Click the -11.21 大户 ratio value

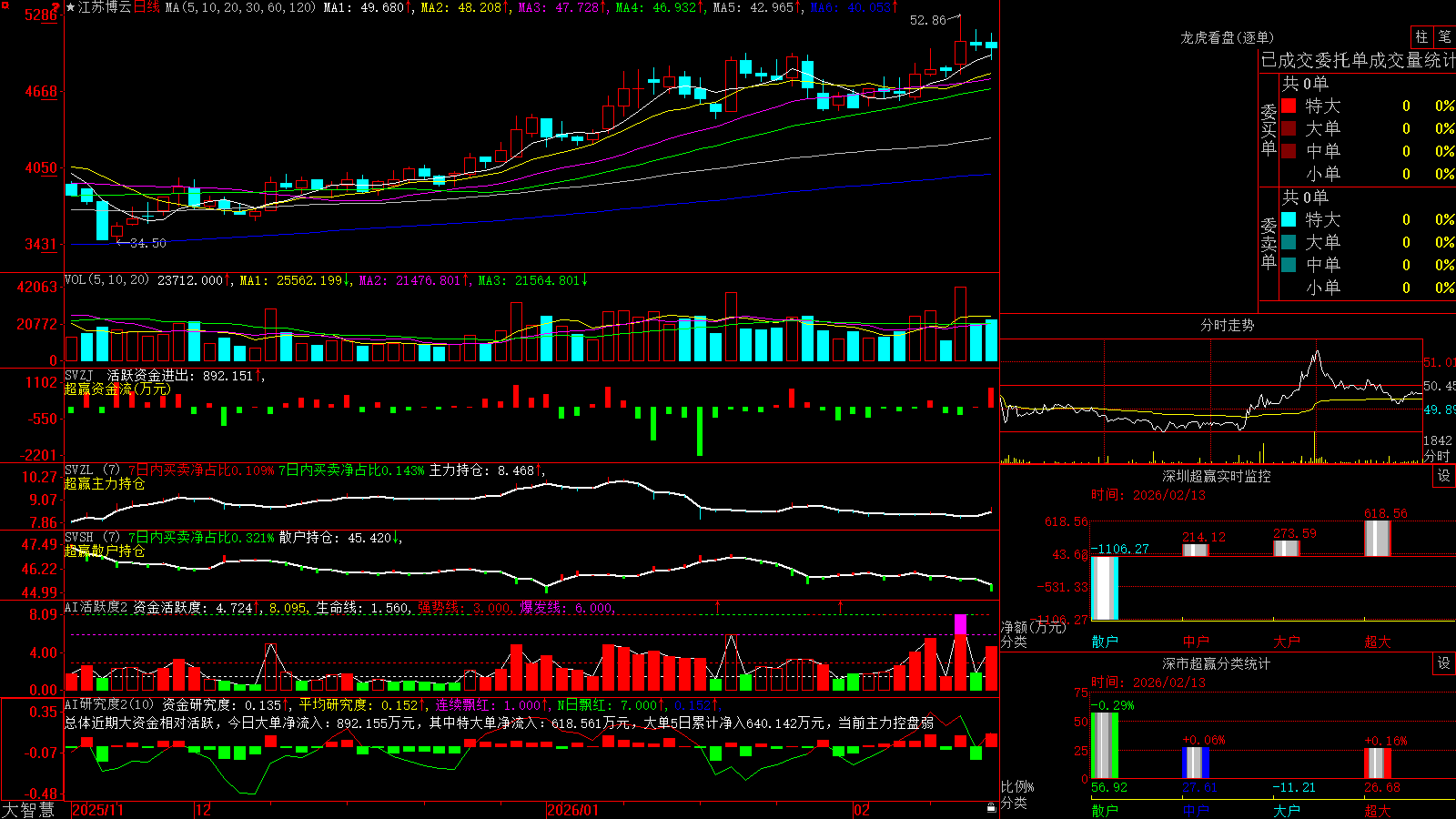tap(1294, 787)
